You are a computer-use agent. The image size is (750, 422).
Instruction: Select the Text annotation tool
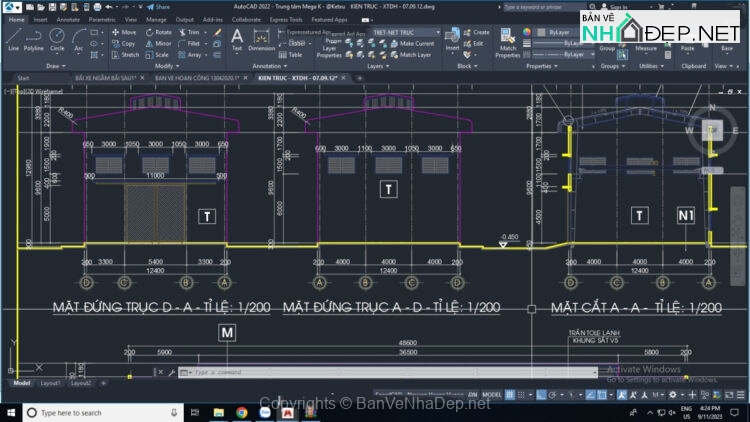point(237,38)
